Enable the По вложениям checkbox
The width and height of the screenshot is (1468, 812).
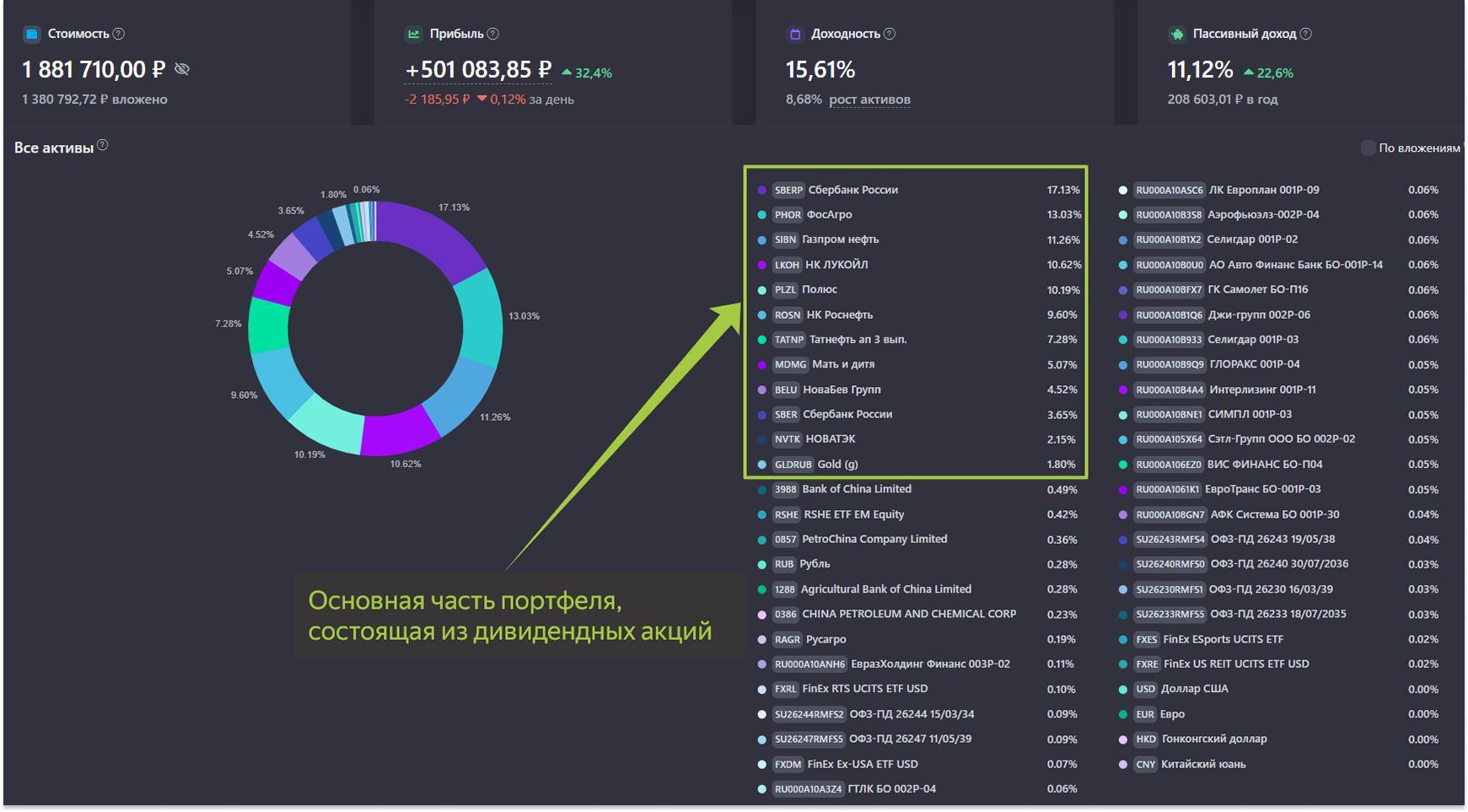pos(1368,148)
